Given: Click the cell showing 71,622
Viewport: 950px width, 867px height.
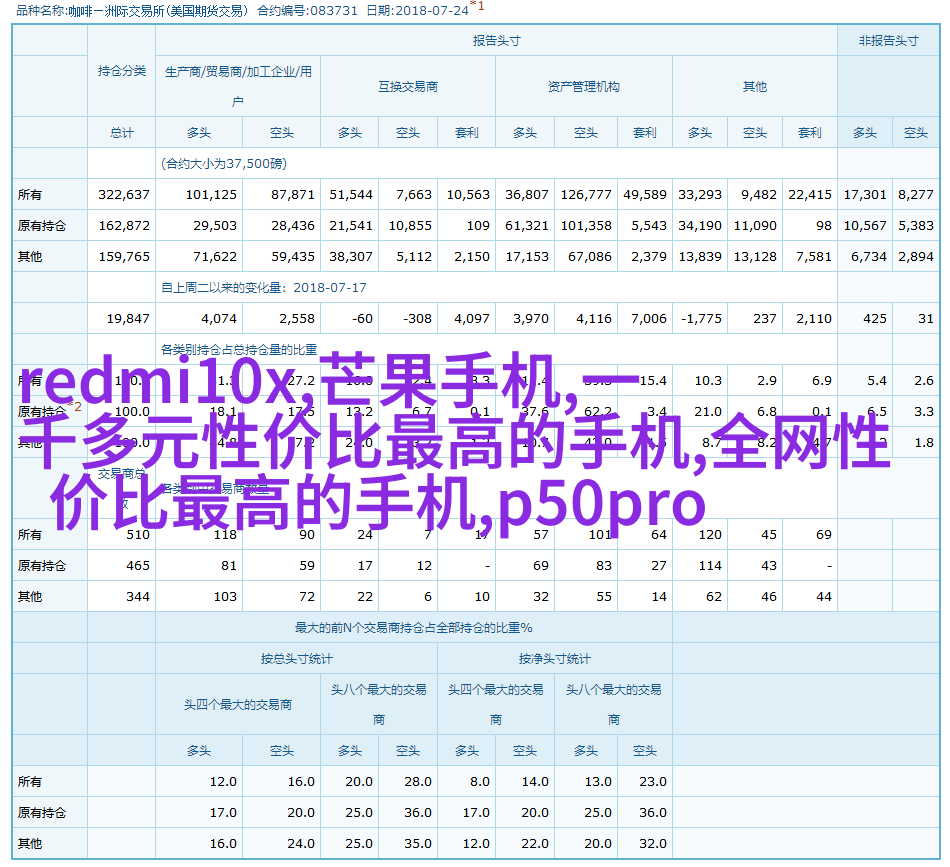Looking at the screenshot, I should [x=214, y=256].
